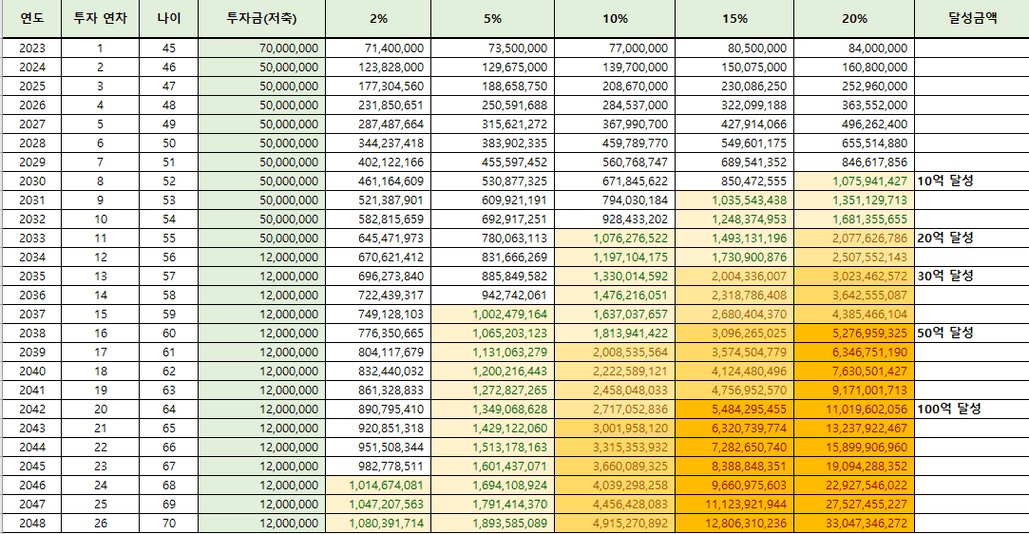Screen dimensions: 1029x534
Task: Click the 1,076,276,522 cell
Action: point(615,238)
